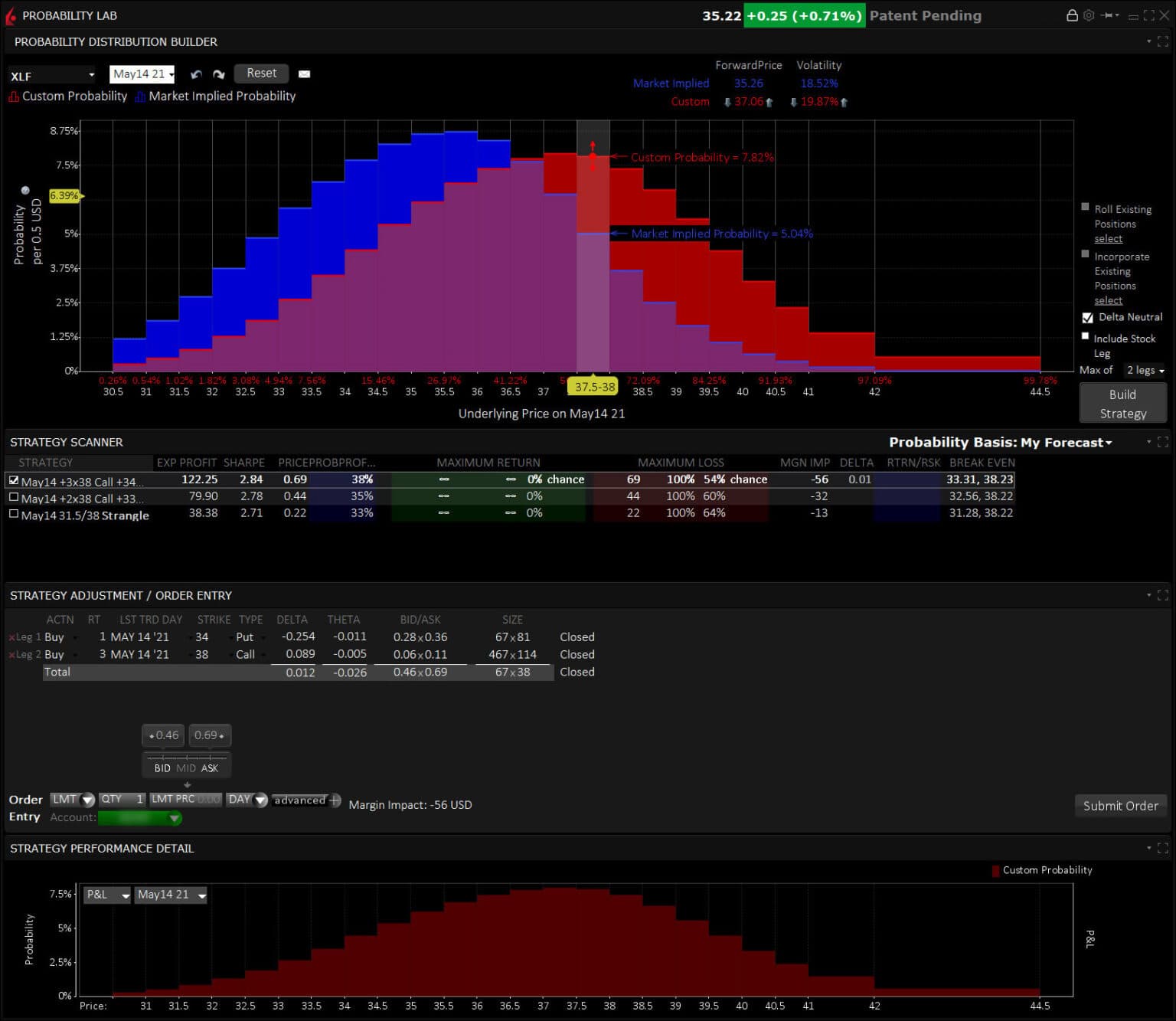Open the settings gear in the title bar
1176x1021 pixels.
click(1089, 15)
